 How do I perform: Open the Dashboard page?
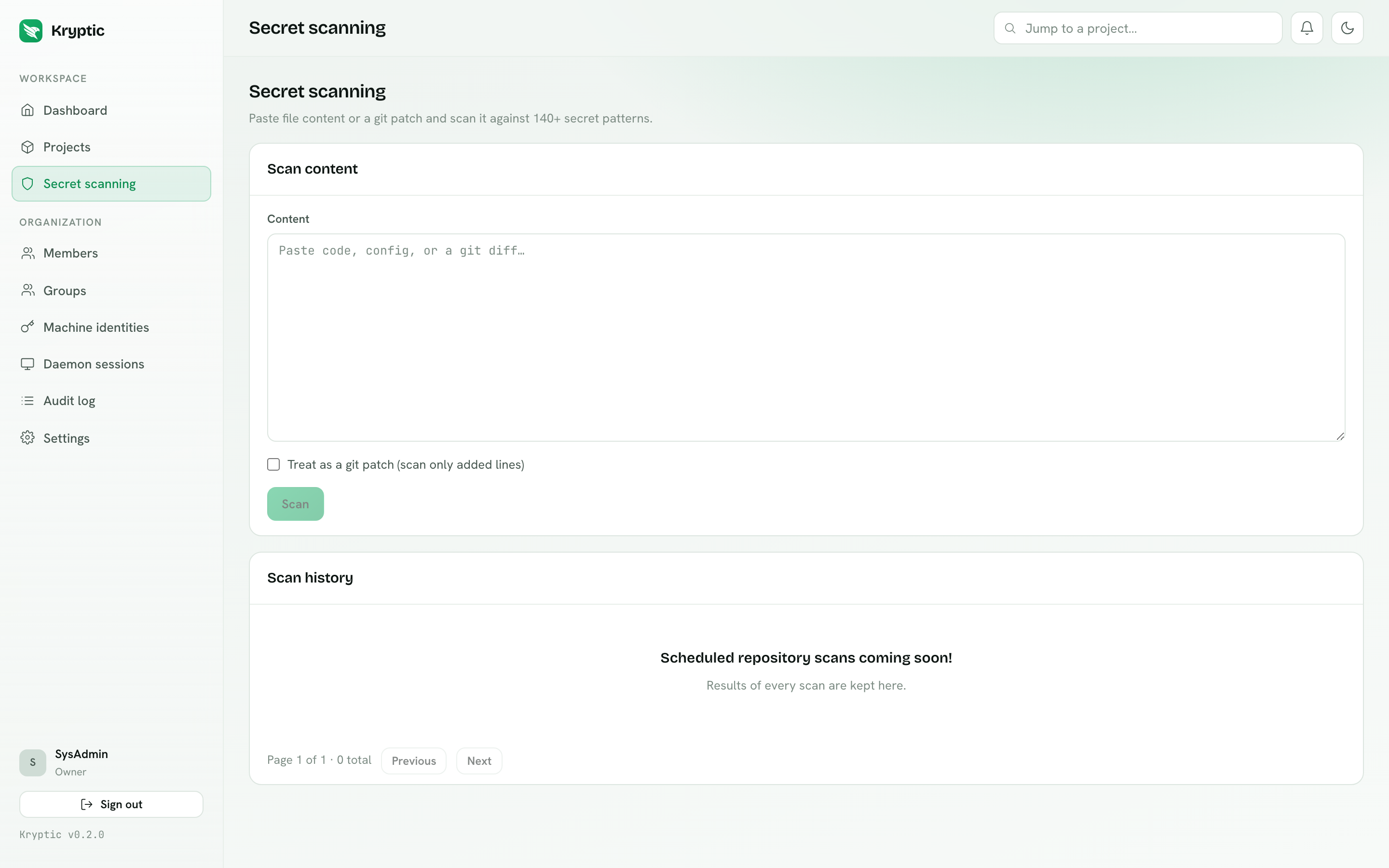tap(111, 110)
